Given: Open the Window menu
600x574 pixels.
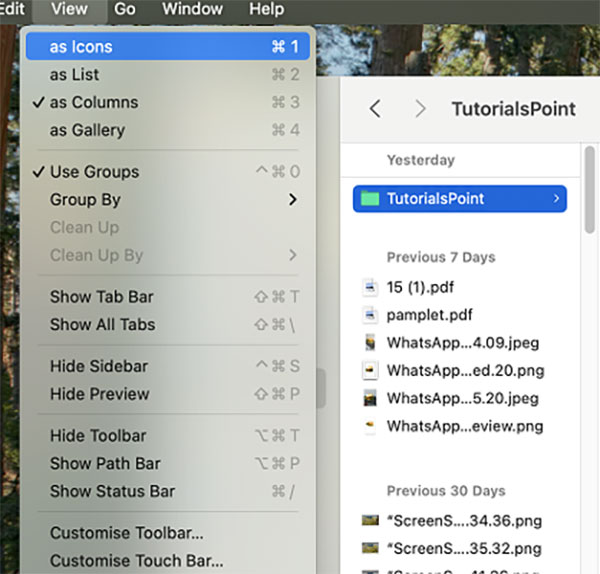Looking at the screenshot, I should point(192,10).
